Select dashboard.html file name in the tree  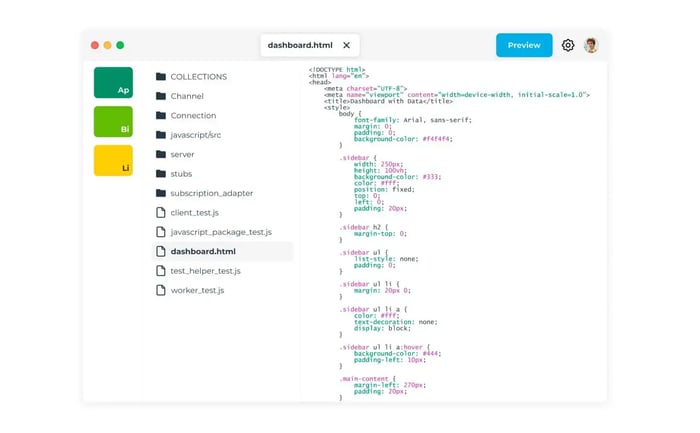click(x=203, y=251)
